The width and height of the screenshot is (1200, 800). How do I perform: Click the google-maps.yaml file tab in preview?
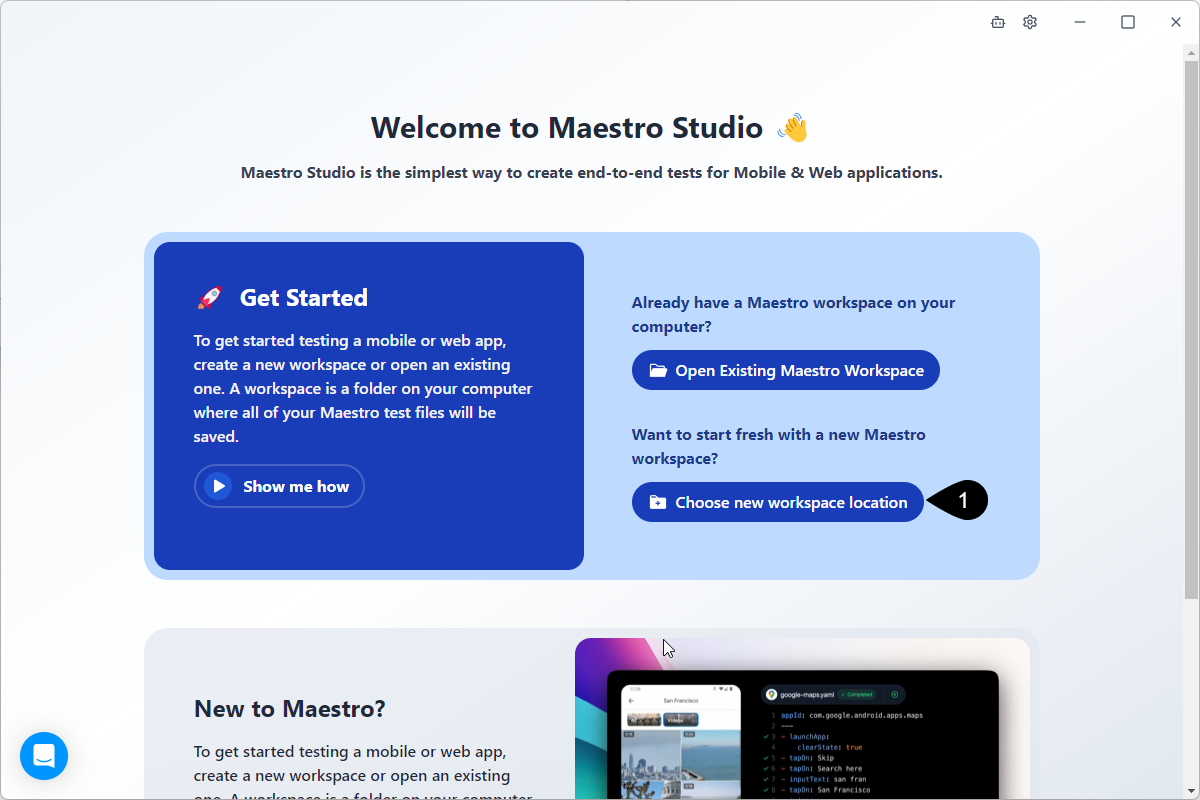(x=807, y=694)
